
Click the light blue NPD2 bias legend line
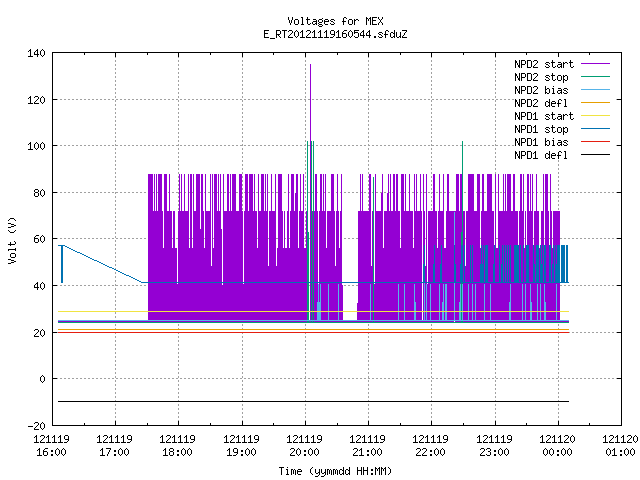pyautogui.click(x=596, y=90)
